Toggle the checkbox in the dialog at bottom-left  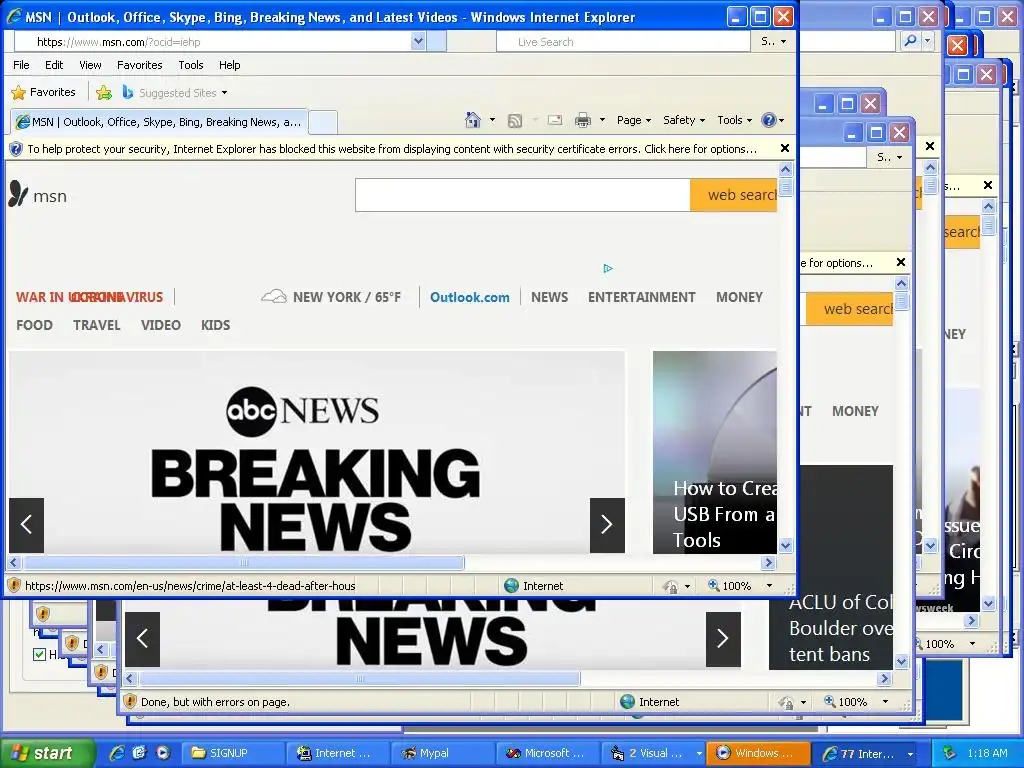pyautogui.click(x=39, y=654)
